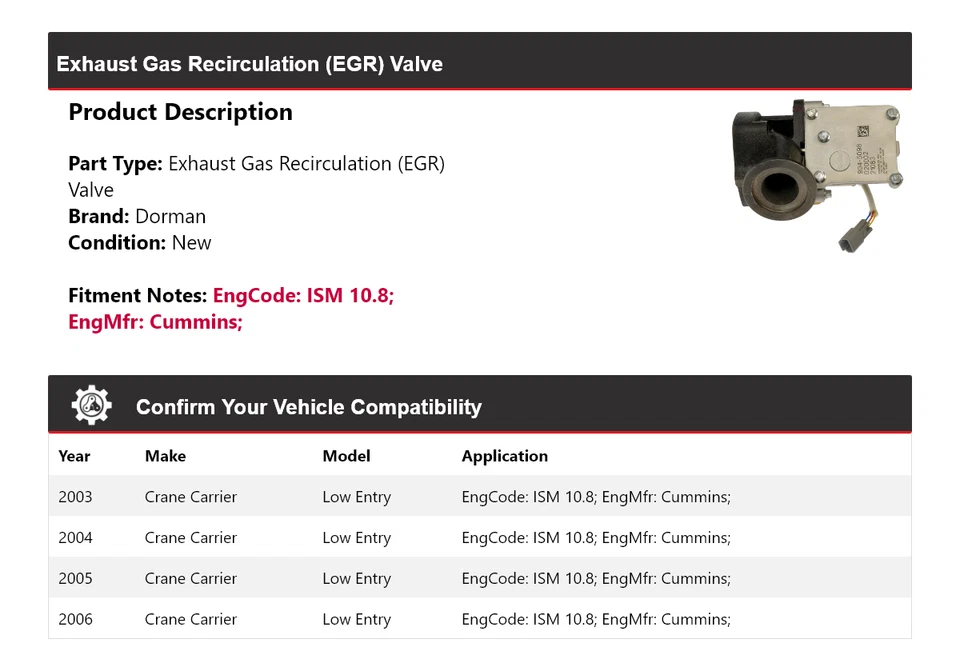
Task: Click the Model column header
Action: point(346,456)
